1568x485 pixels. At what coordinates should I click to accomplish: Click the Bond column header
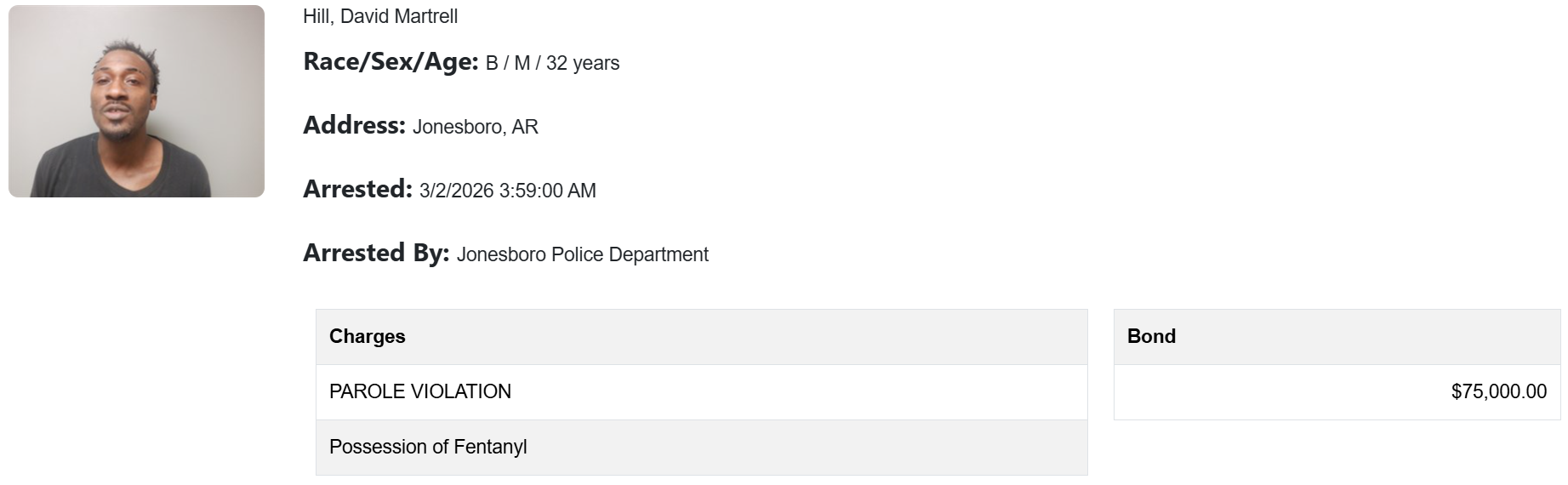pos(1151,336)
